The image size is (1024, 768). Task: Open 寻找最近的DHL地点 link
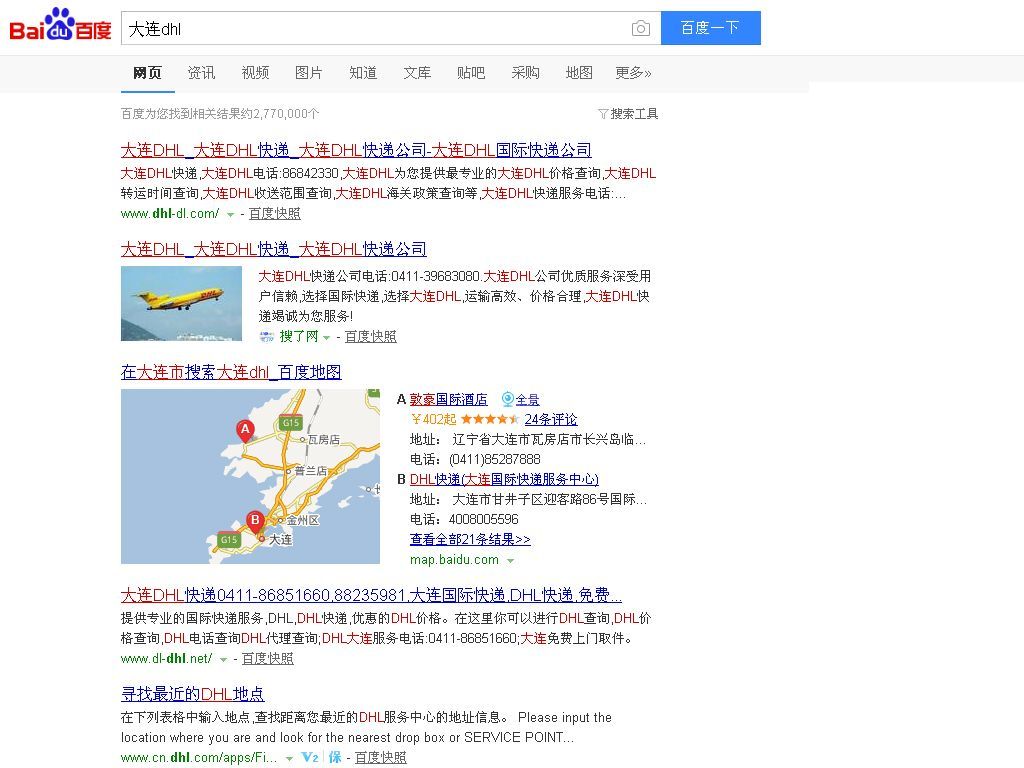[193, 694]
